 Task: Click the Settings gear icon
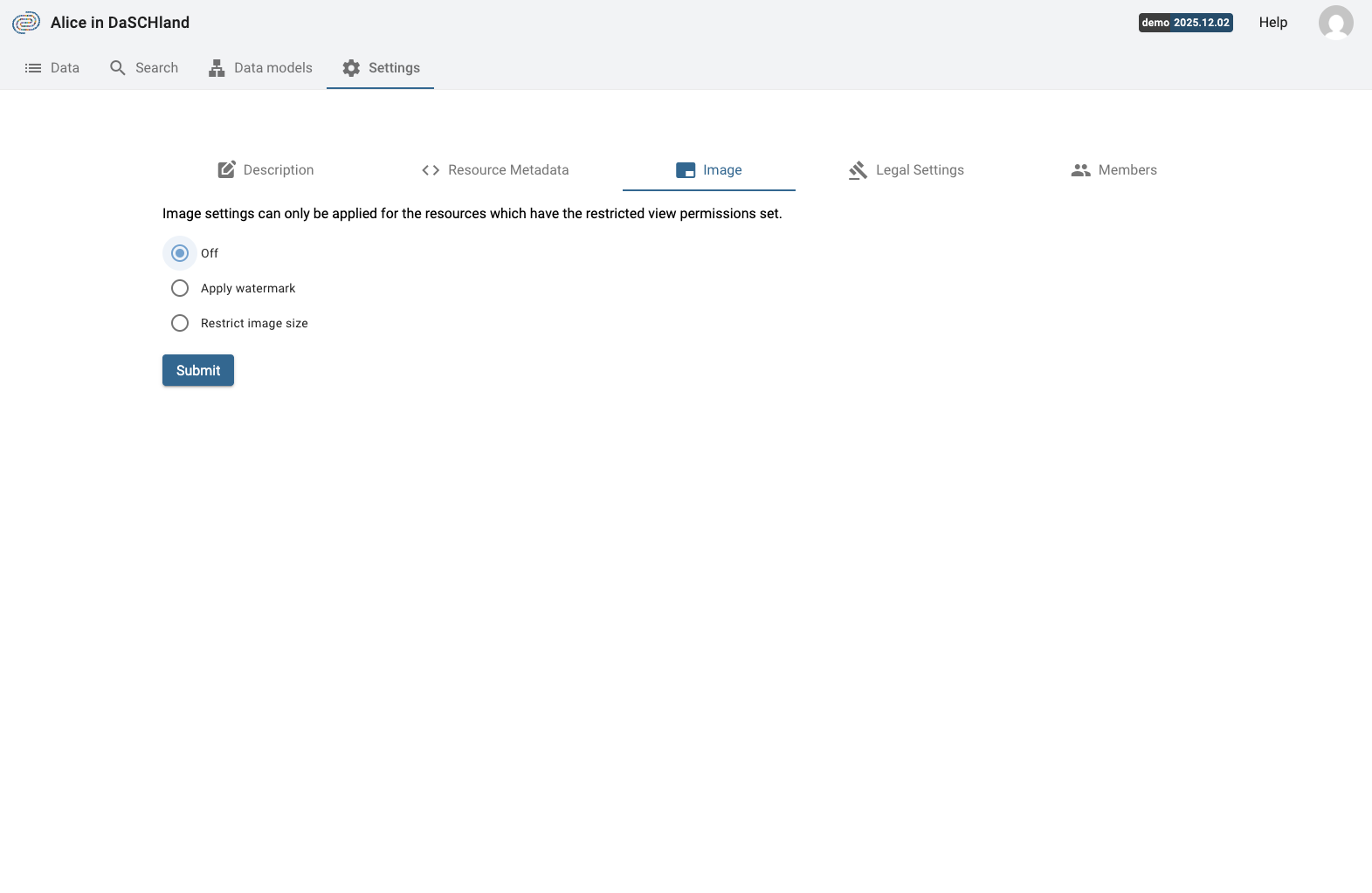point(351,68)
